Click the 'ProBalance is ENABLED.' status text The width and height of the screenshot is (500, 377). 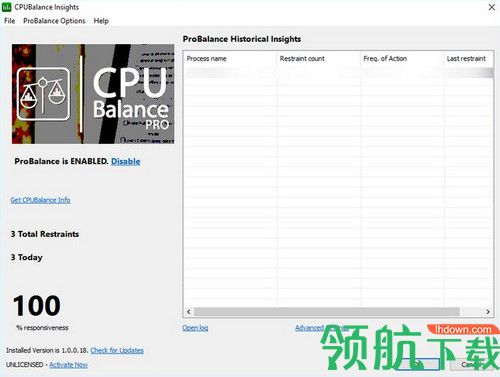(61, 161)
